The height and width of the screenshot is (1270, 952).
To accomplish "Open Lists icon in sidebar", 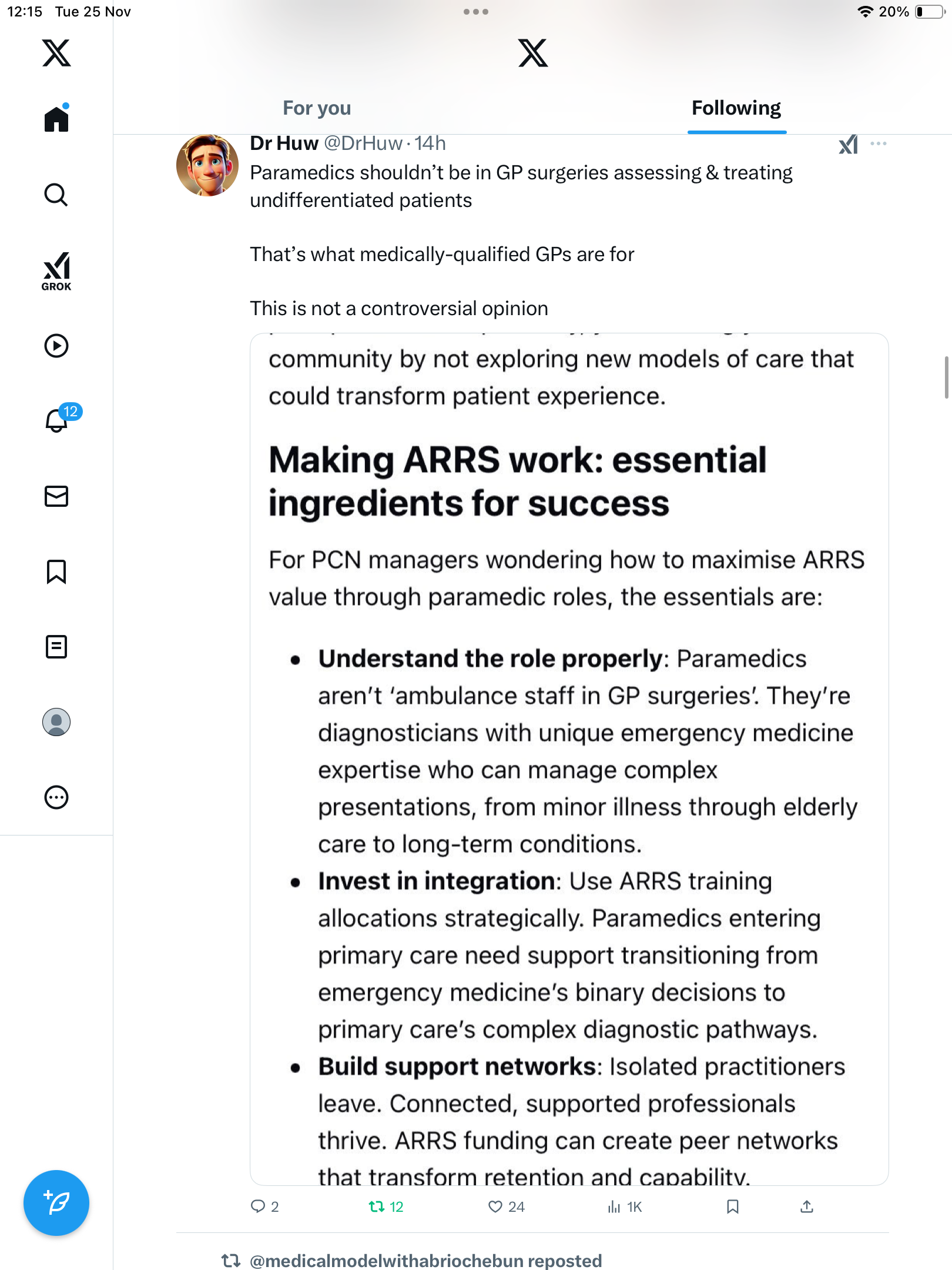I will pos(56,647).
